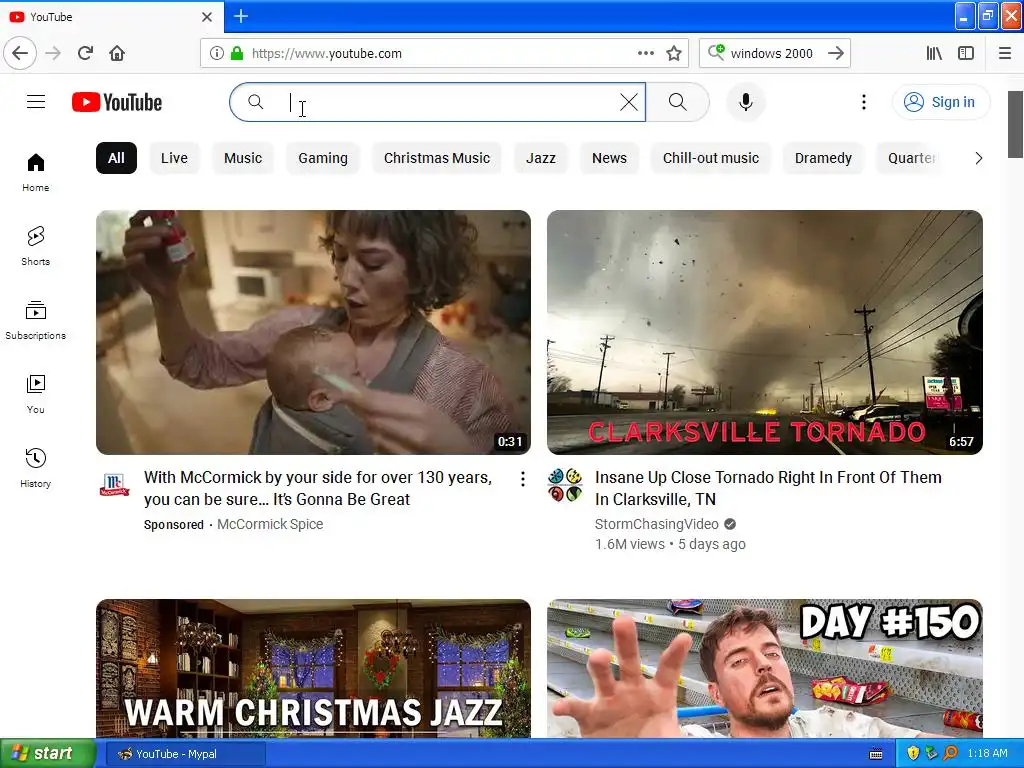The width and height of the screenshot is (1024, 768).
Task: Open the Insane Up Close Tornado video title
Action: (x=768, y=488)
